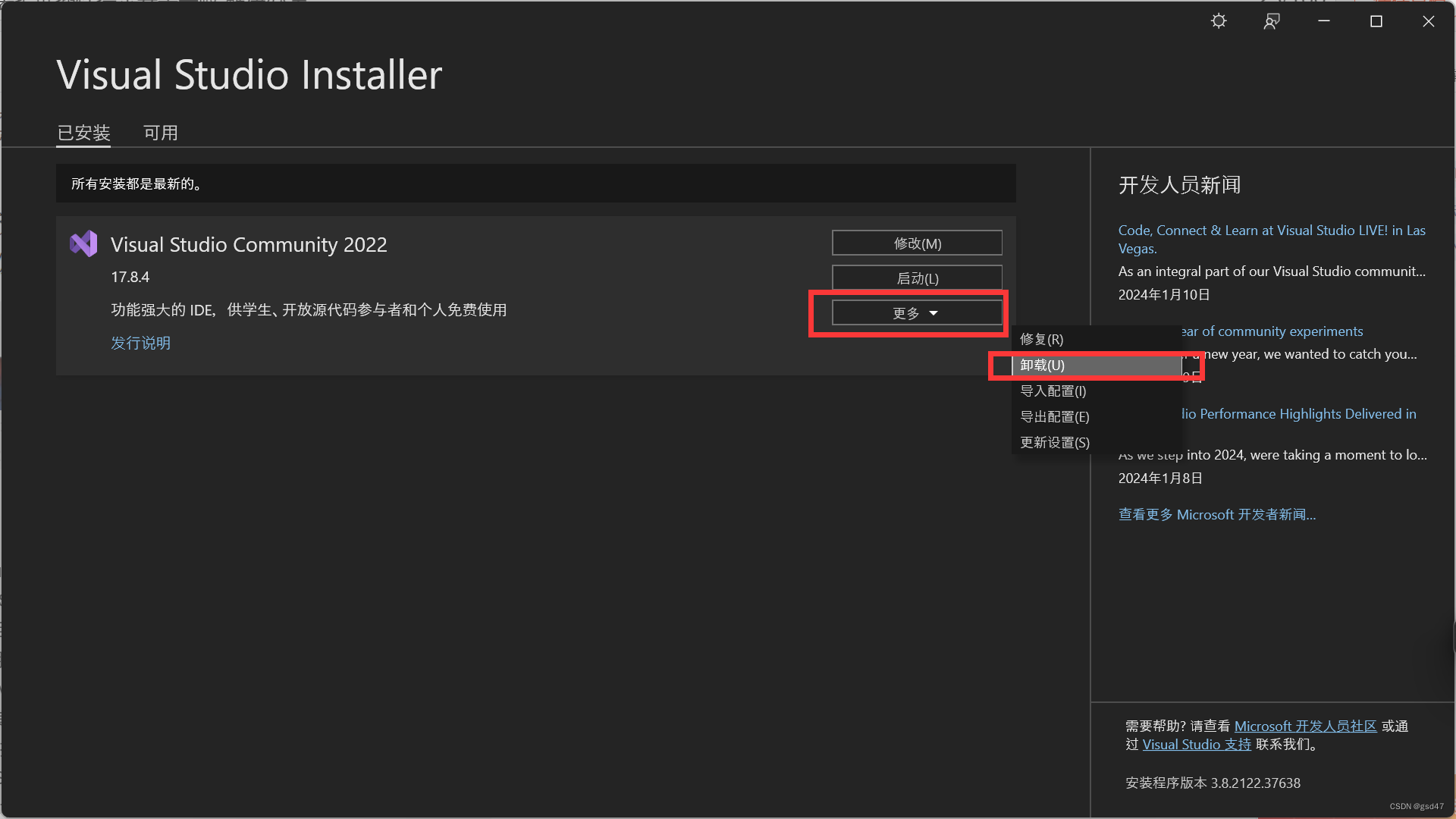Viewport: 1456px width, 819px height.
Task: Click the theme toggle sun icon
Action: pyautogui.click(x=1219, y=21)
